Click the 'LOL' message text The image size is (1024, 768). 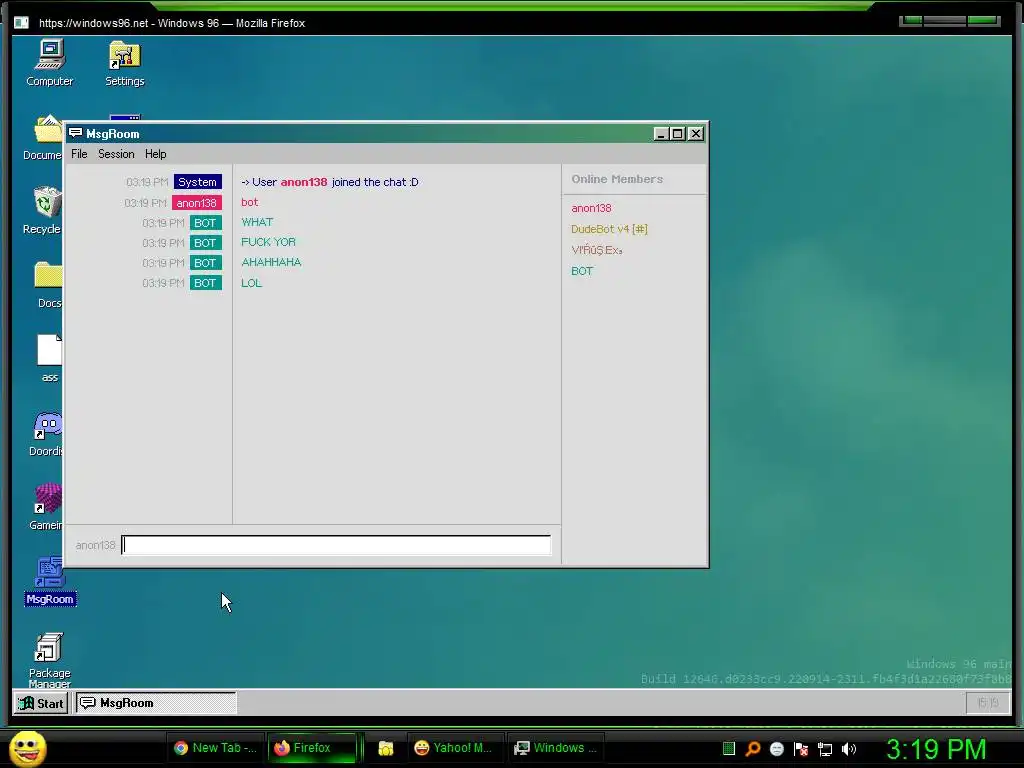point(251,283)
